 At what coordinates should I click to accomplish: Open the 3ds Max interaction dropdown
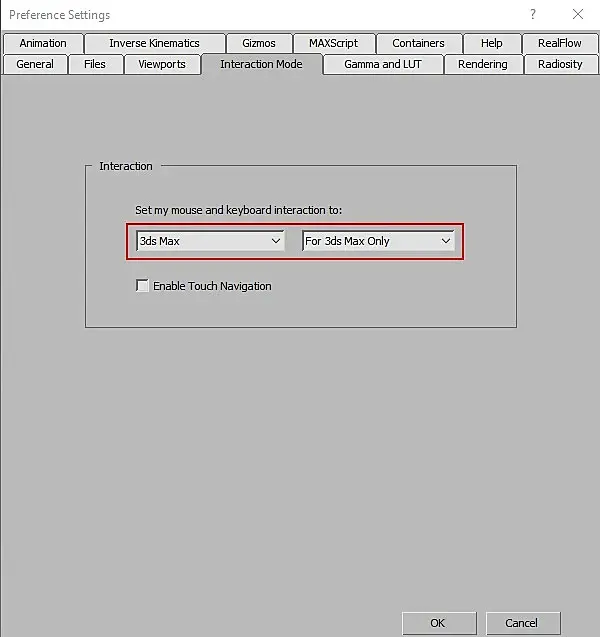pos(210,241)
